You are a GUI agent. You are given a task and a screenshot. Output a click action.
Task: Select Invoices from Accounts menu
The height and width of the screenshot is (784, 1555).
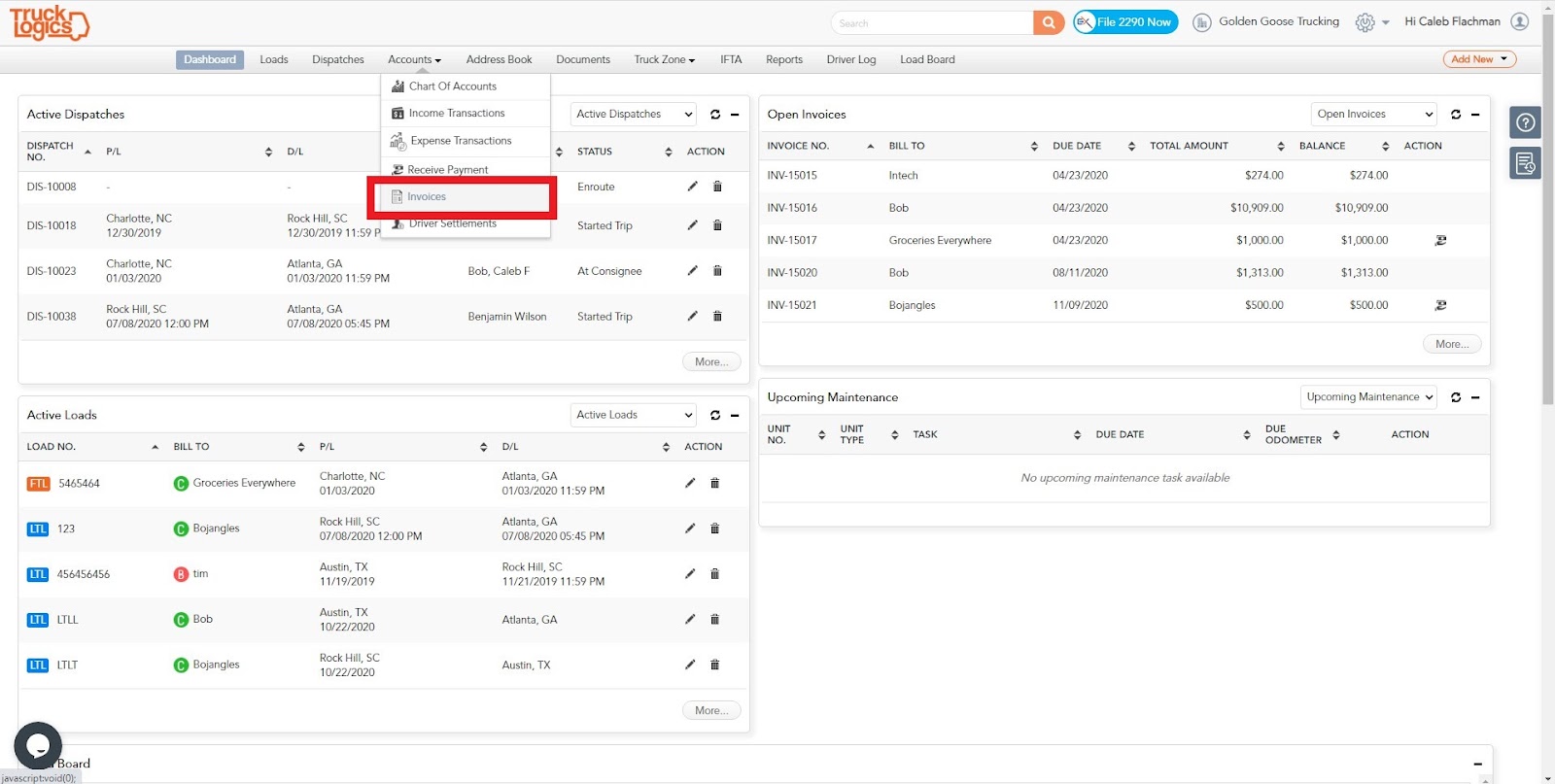click(463, 197)
